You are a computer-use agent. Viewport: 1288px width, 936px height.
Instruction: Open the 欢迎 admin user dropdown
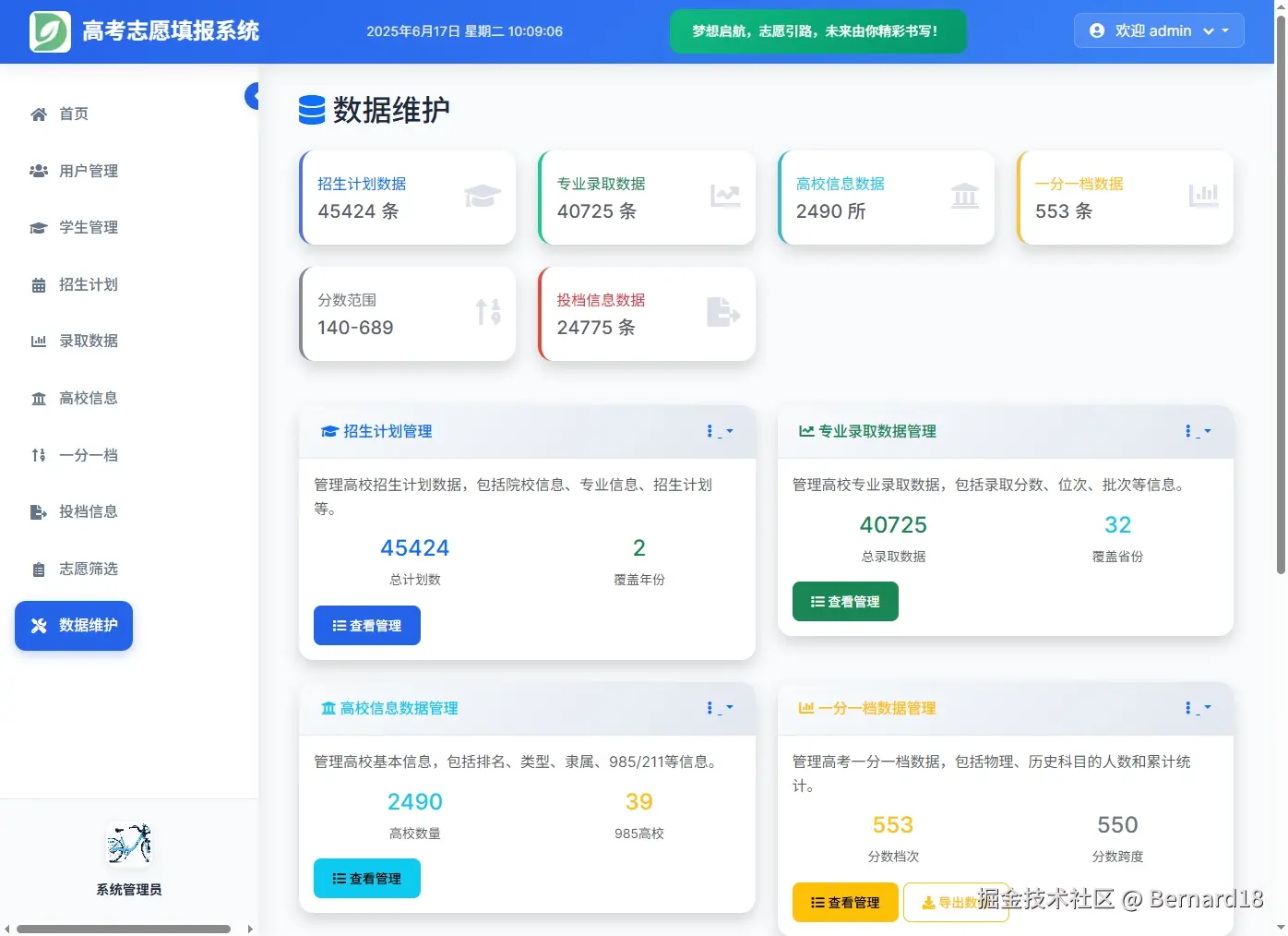tap(1159, 30)
